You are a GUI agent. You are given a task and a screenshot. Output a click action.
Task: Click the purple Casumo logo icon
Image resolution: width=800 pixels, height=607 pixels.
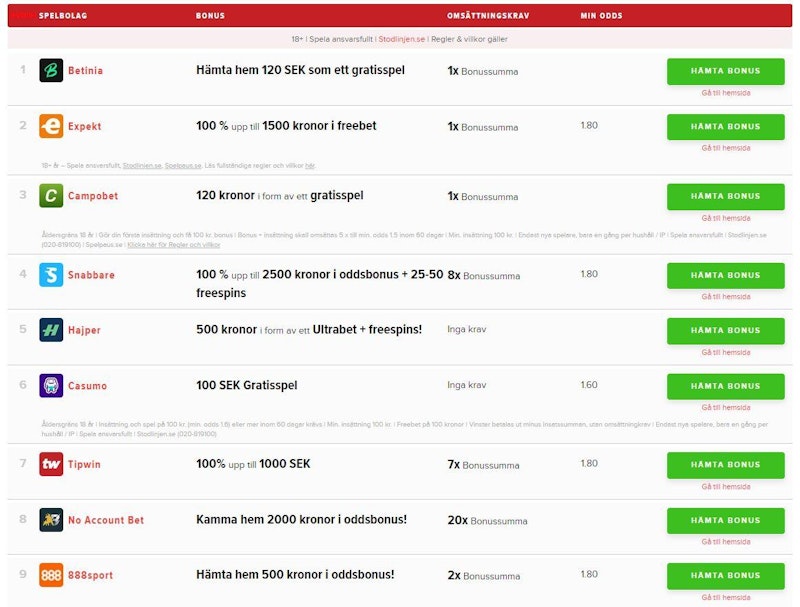coord(51,385)
